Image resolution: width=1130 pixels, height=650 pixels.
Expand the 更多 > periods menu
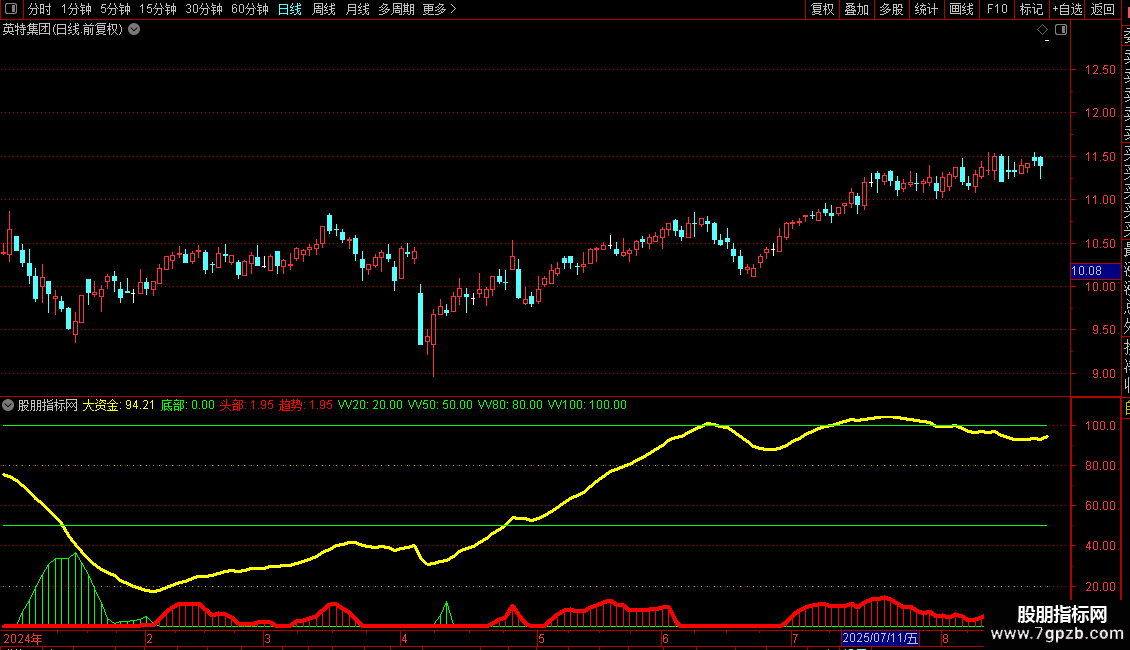pyautogui.click(x=439, y=9)
